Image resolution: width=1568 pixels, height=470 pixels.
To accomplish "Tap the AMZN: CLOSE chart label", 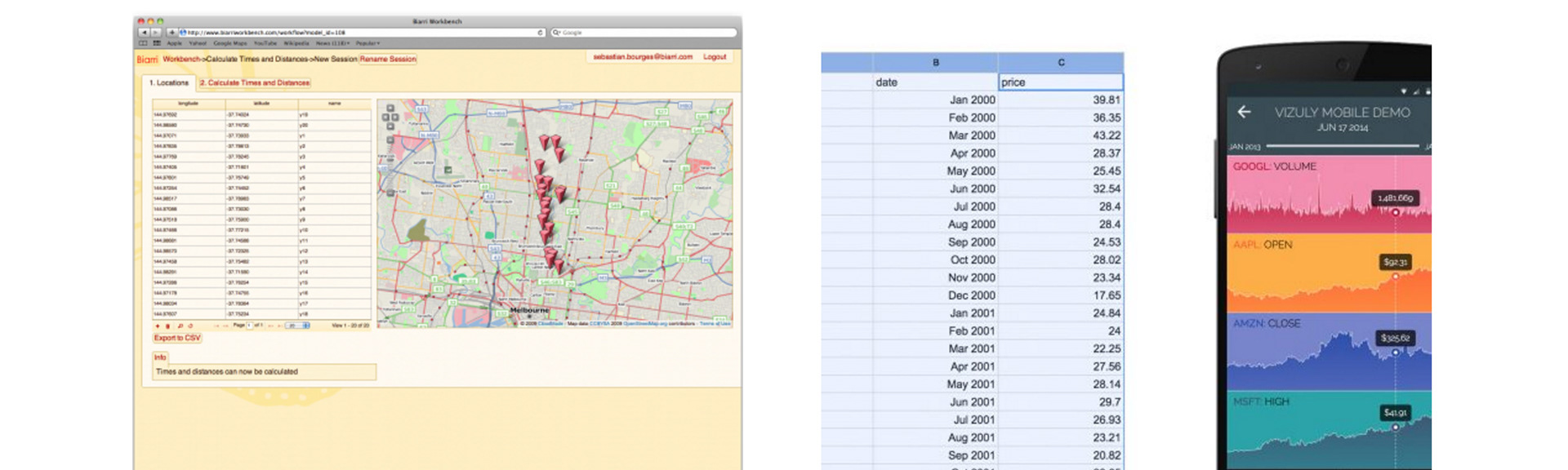I will pos(1267,323).
